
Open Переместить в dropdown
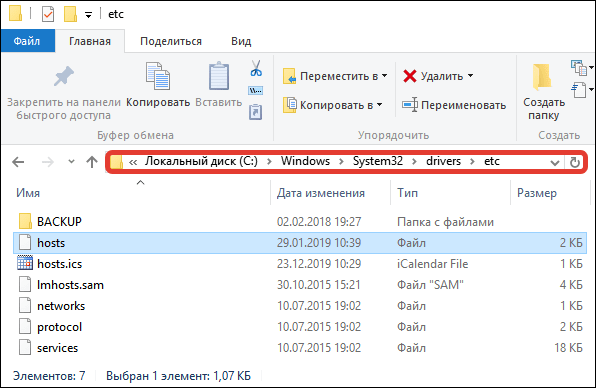click(335, 76)
